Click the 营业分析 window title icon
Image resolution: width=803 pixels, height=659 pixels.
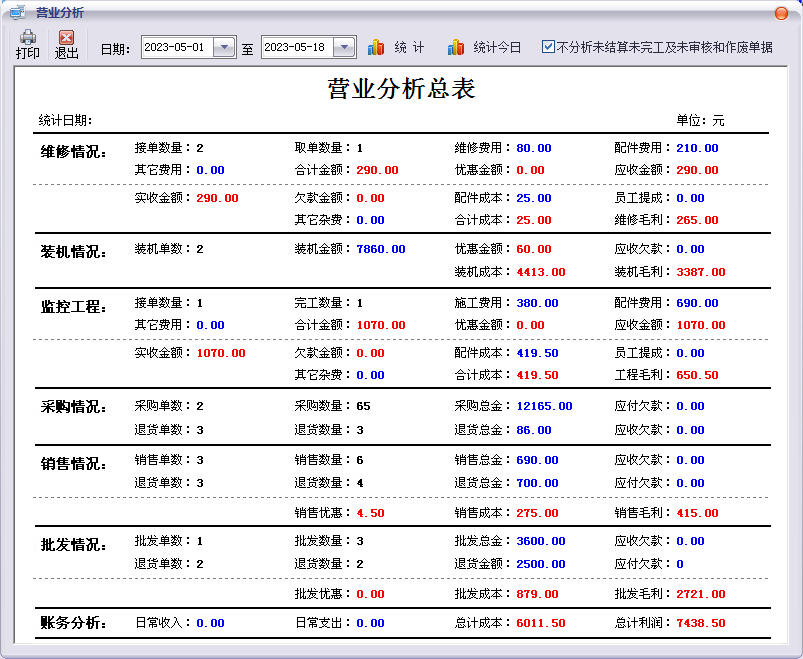pyautogui.click(x=18, y=12)
